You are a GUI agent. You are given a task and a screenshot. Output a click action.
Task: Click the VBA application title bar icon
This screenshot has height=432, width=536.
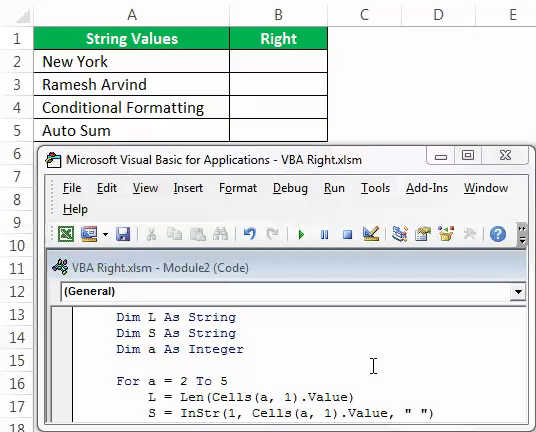53,160
